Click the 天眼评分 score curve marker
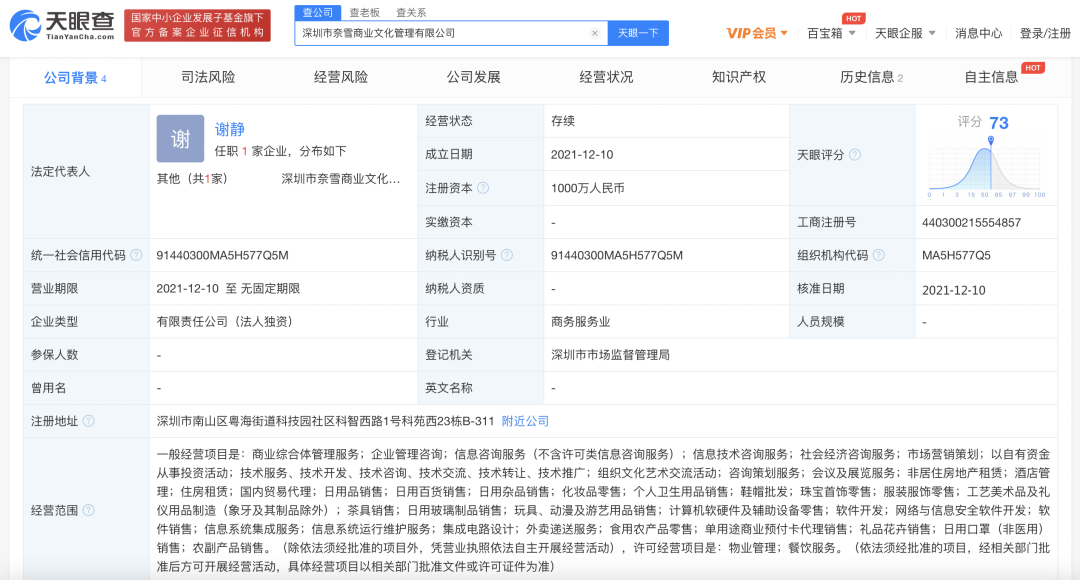 tap(989, 151)
